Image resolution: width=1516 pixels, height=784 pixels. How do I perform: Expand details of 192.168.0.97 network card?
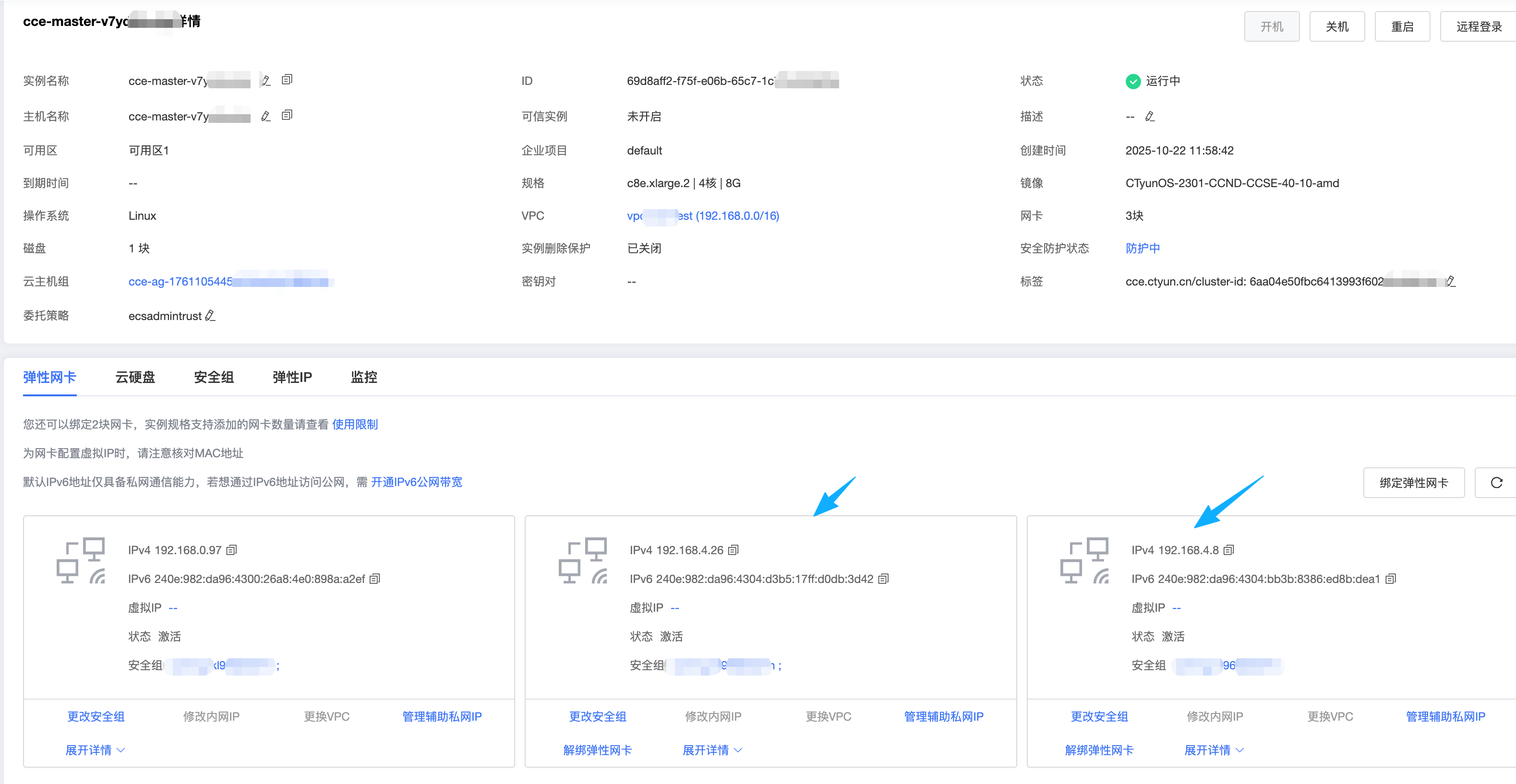[x=95, y=750]
